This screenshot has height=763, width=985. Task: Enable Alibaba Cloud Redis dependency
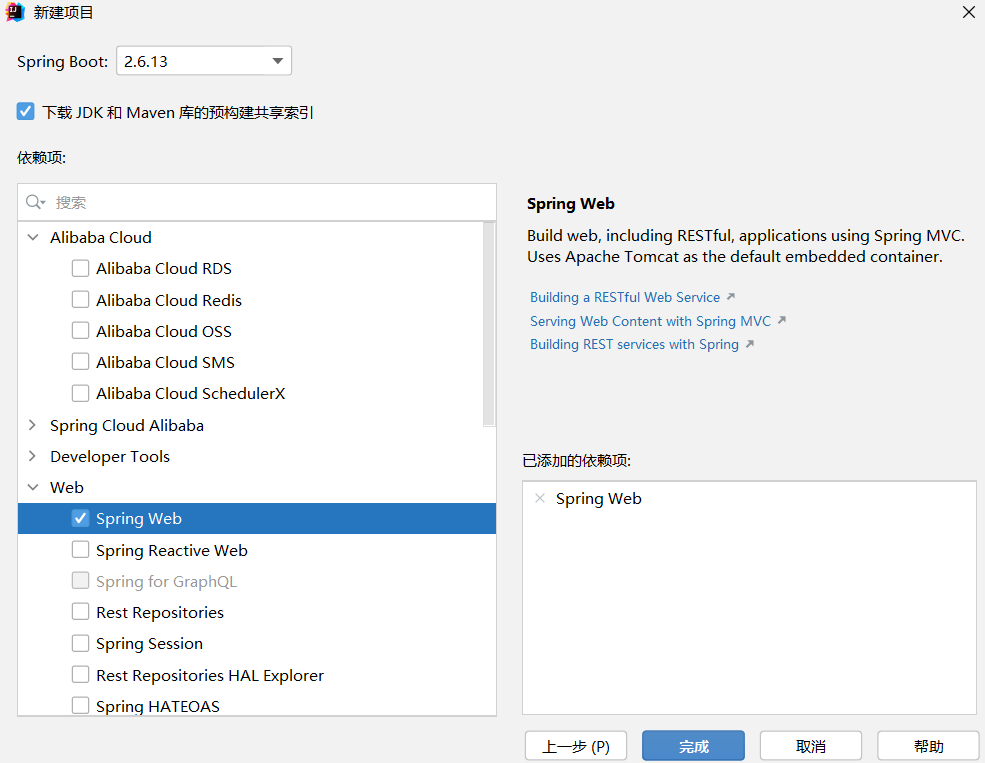coord(80,300)
